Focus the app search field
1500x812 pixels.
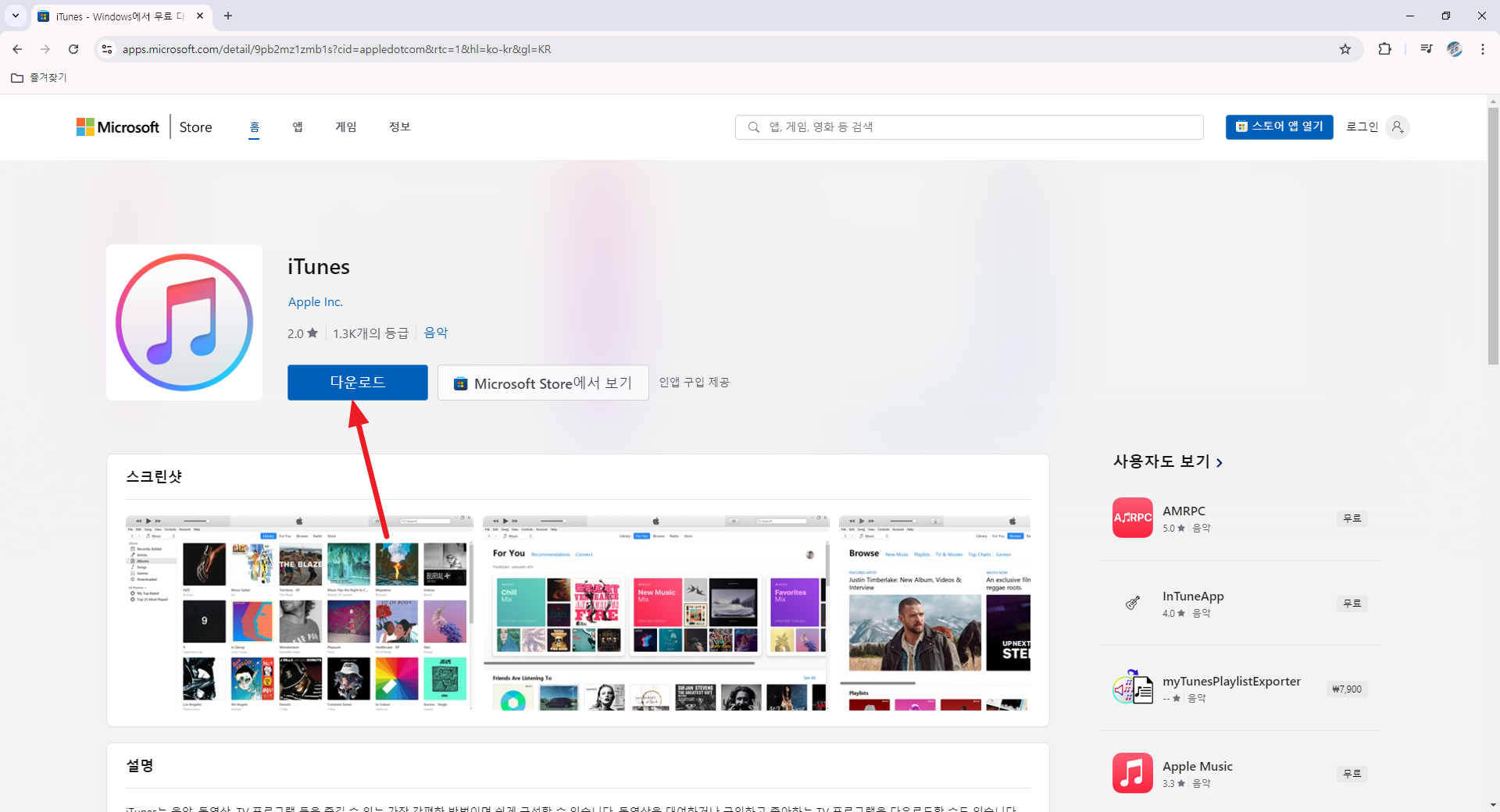969,127
